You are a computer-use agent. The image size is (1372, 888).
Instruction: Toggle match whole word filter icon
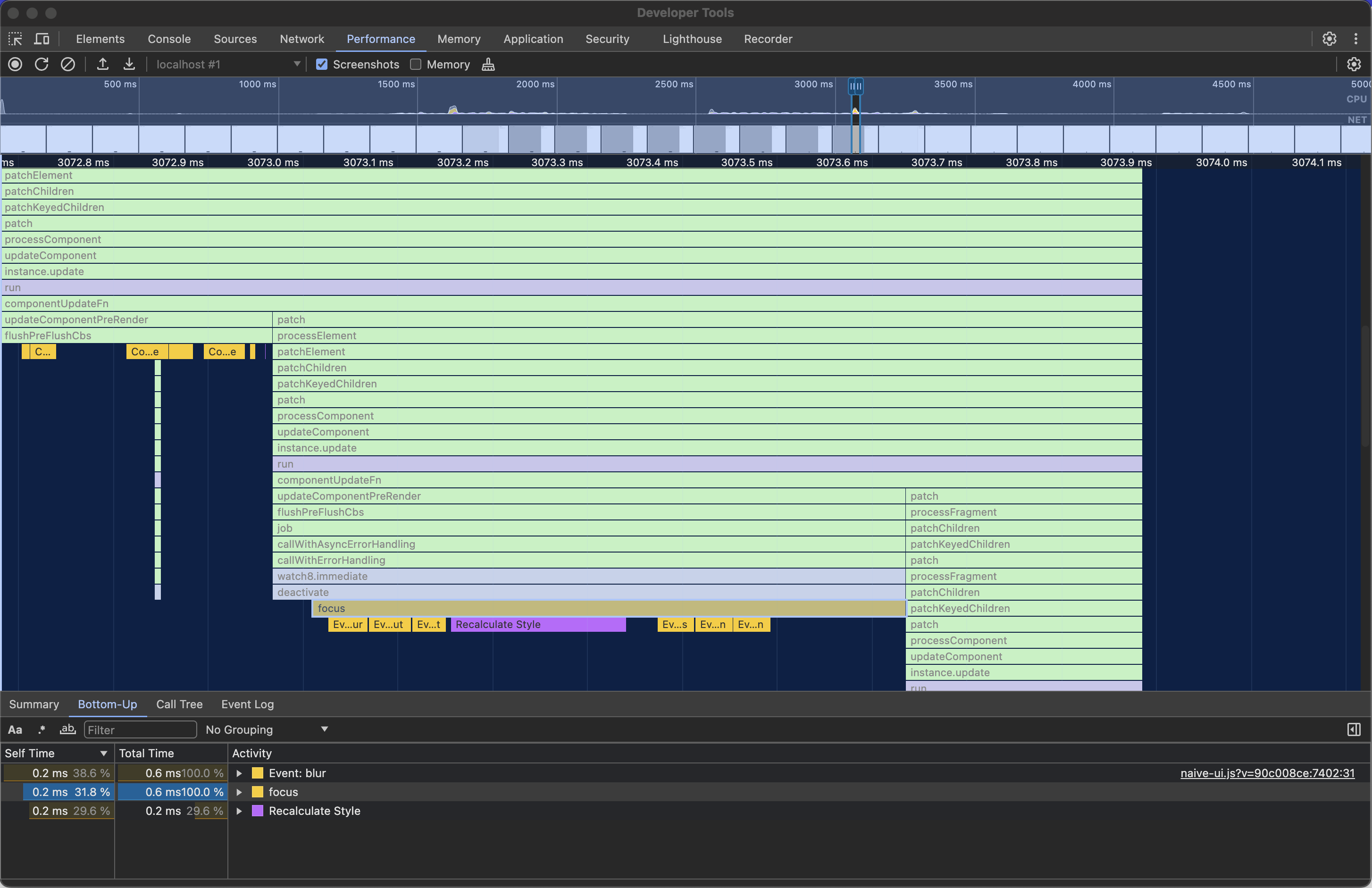(68, 730)
